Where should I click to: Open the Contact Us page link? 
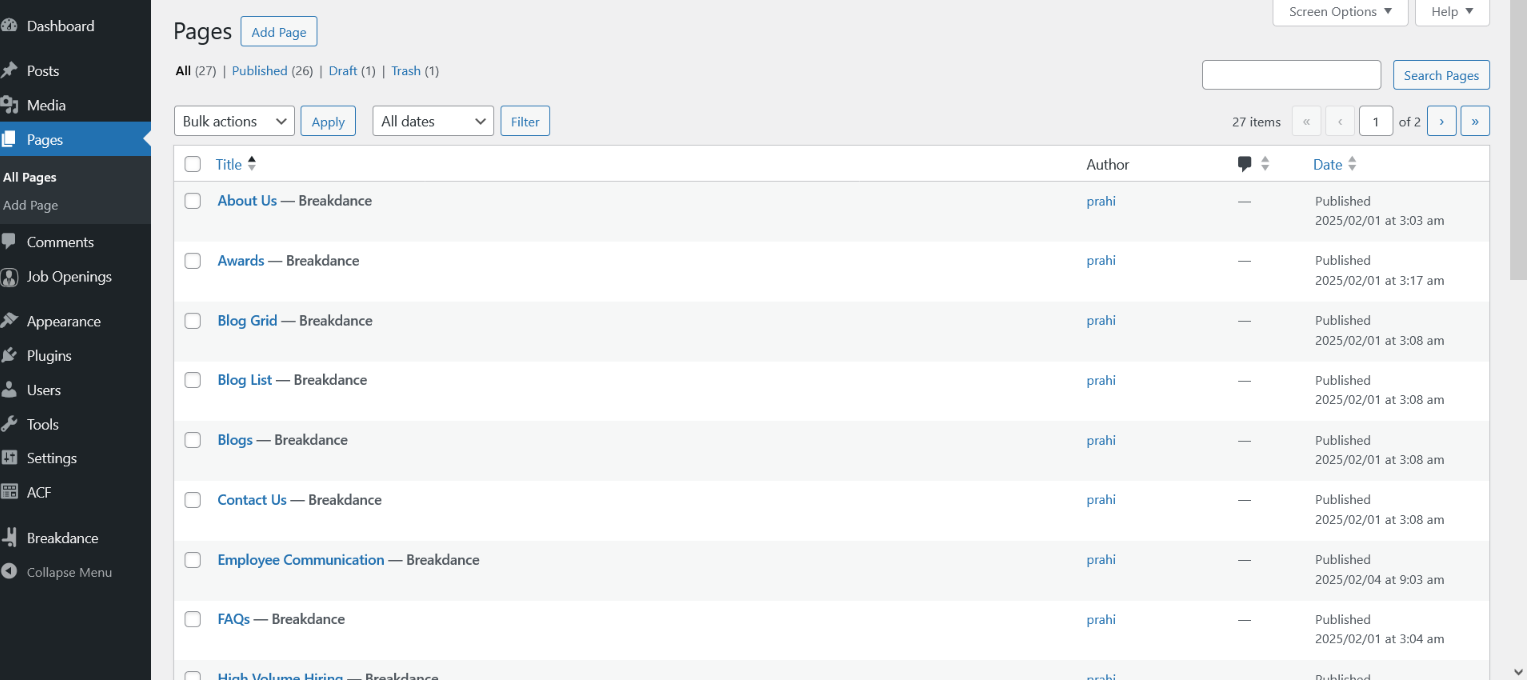(x=252, y=500)
